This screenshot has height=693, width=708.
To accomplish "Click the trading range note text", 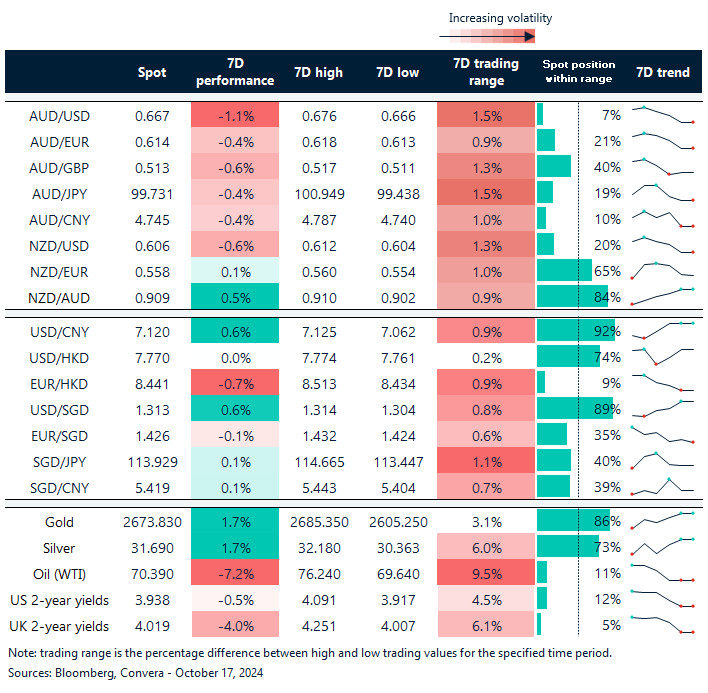I will pos(310,653).
